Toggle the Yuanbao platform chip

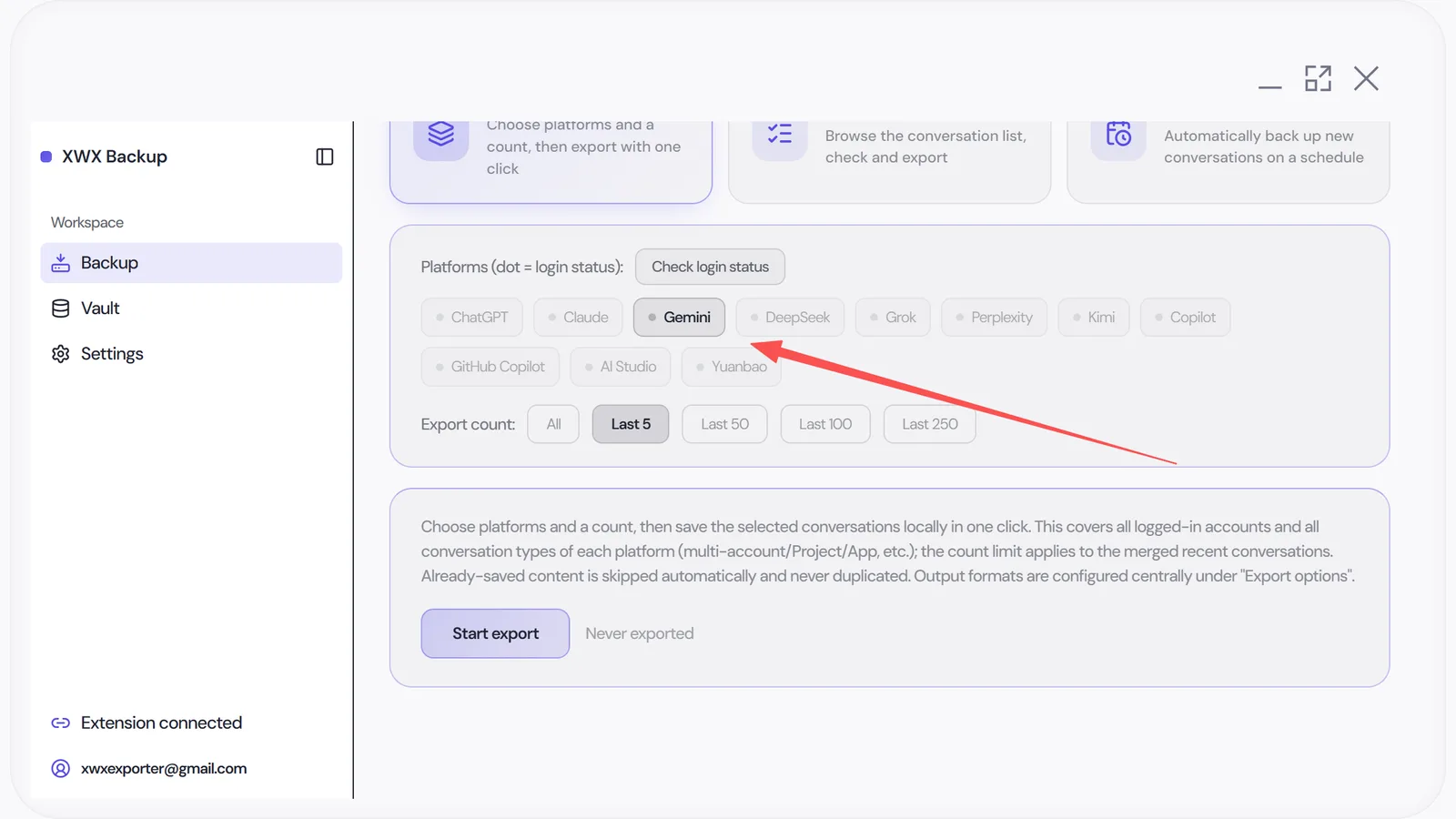pos(732,367)
